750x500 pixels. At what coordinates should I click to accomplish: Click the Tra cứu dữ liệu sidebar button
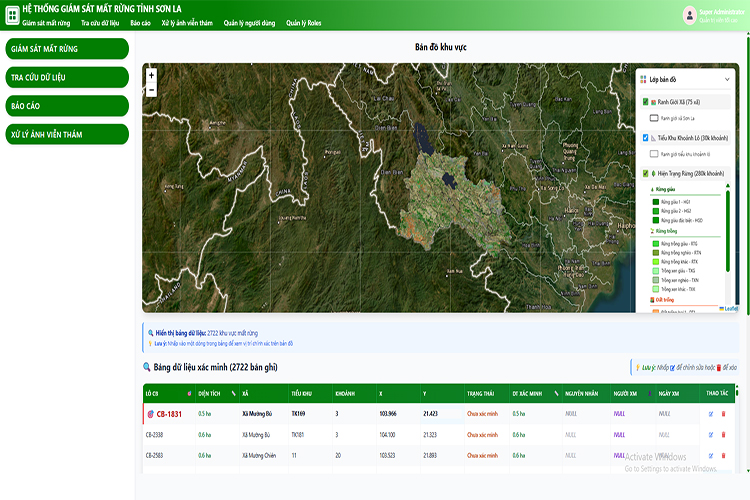coord(65,77)
